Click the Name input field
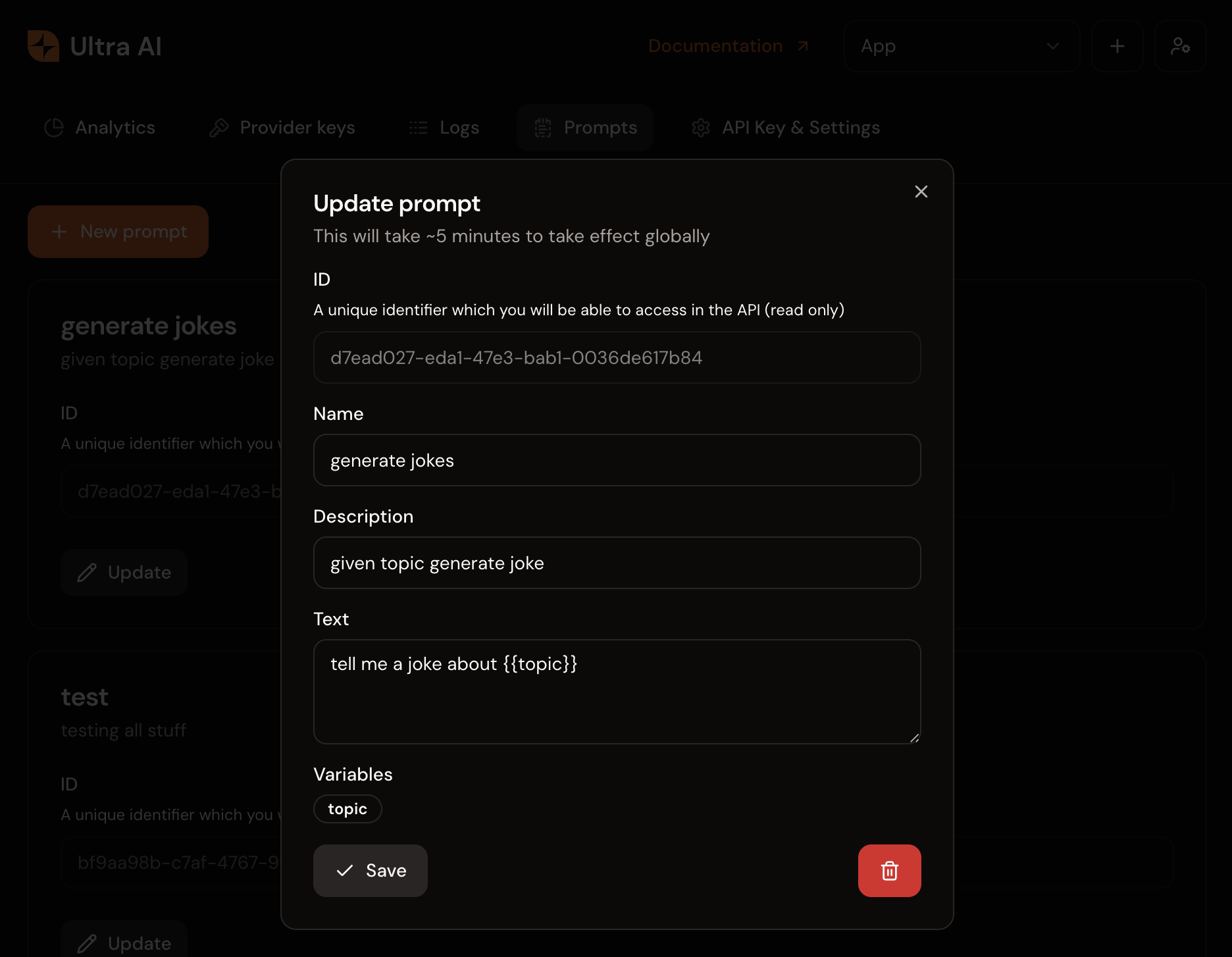 617,460
